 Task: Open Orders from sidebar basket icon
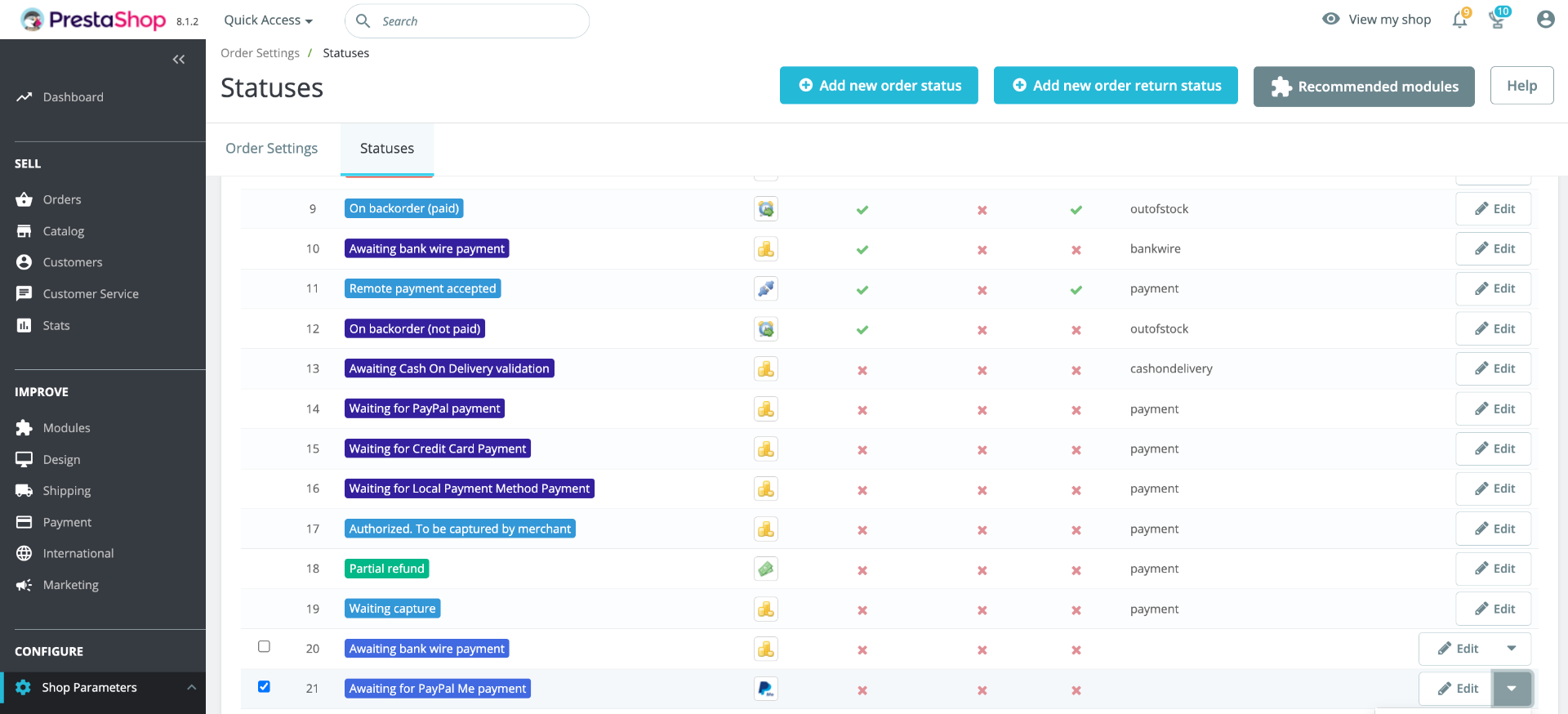click(24, 199)
